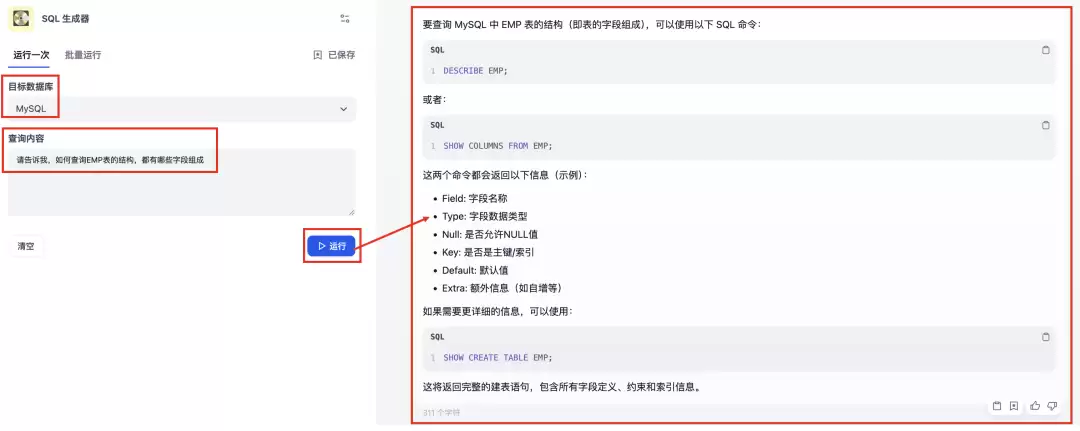Click the 查询内容 label
1080x431 pixels.
tap(26, 138)
